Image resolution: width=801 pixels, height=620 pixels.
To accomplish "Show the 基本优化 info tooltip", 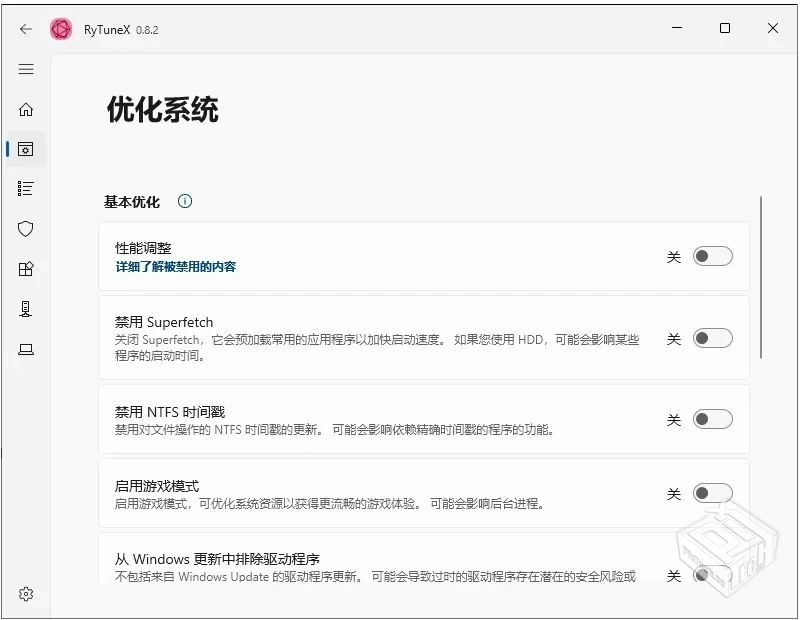I will click(184, 201).
